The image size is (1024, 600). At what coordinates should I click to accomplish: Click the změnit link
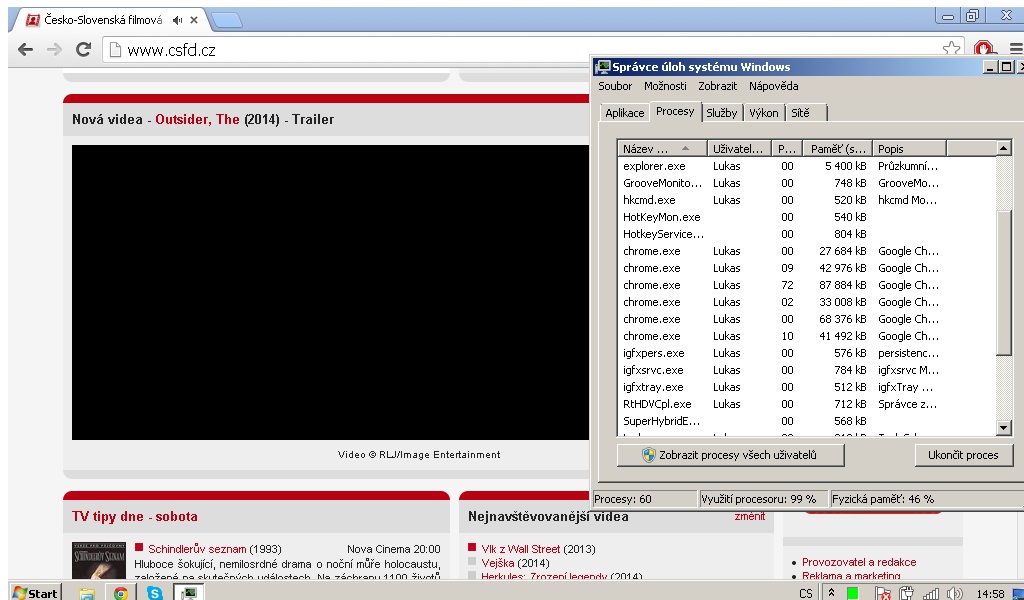click(x=750, y=516)
